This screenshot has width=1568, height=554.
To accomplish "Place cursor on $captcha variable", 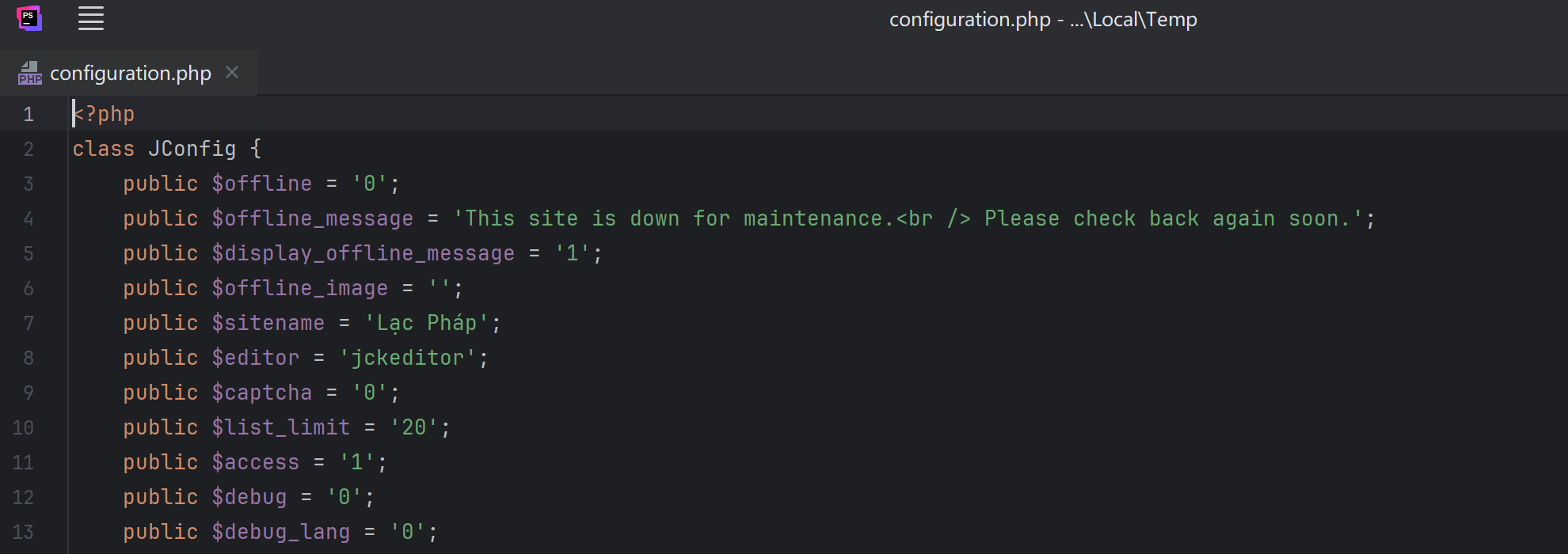I will (x=261, y=393).
